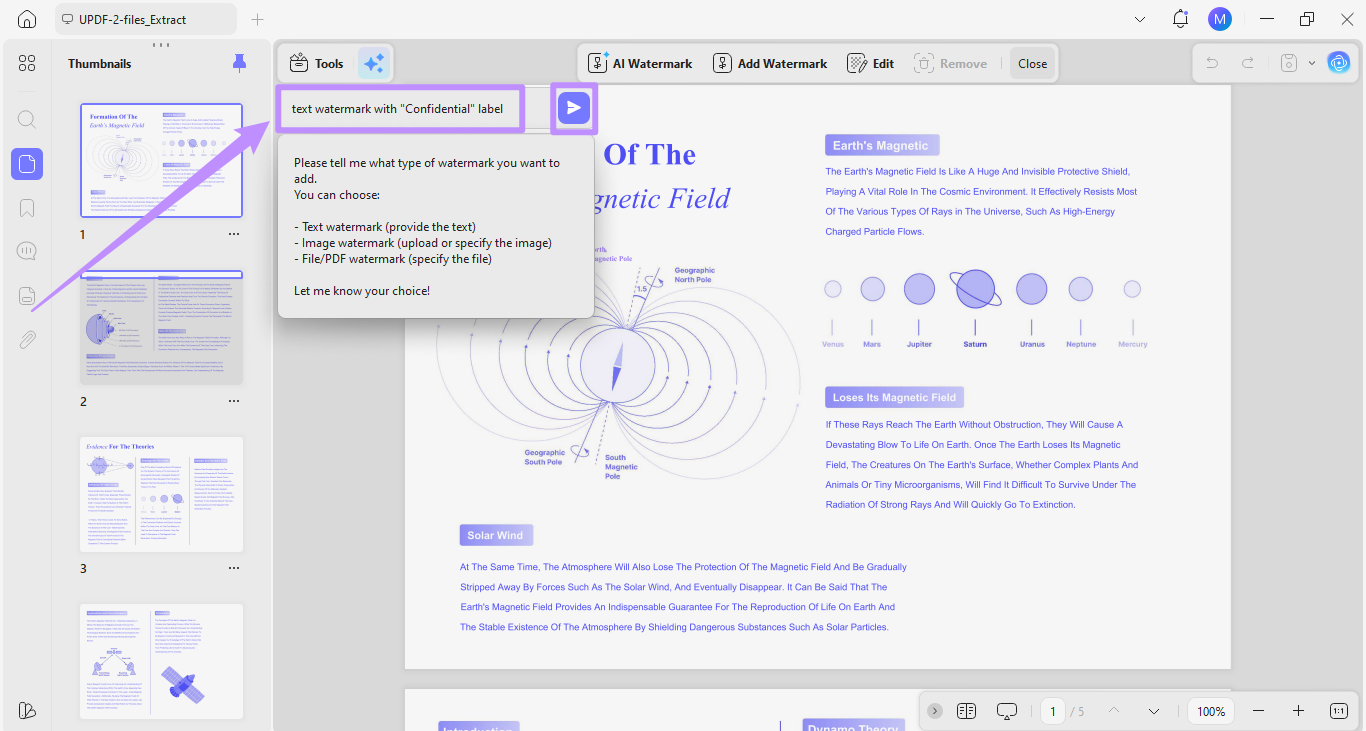Screen dimensions: 1366x731
Task: Choose Add Watermark in toolbar
Action: [770, 63]
